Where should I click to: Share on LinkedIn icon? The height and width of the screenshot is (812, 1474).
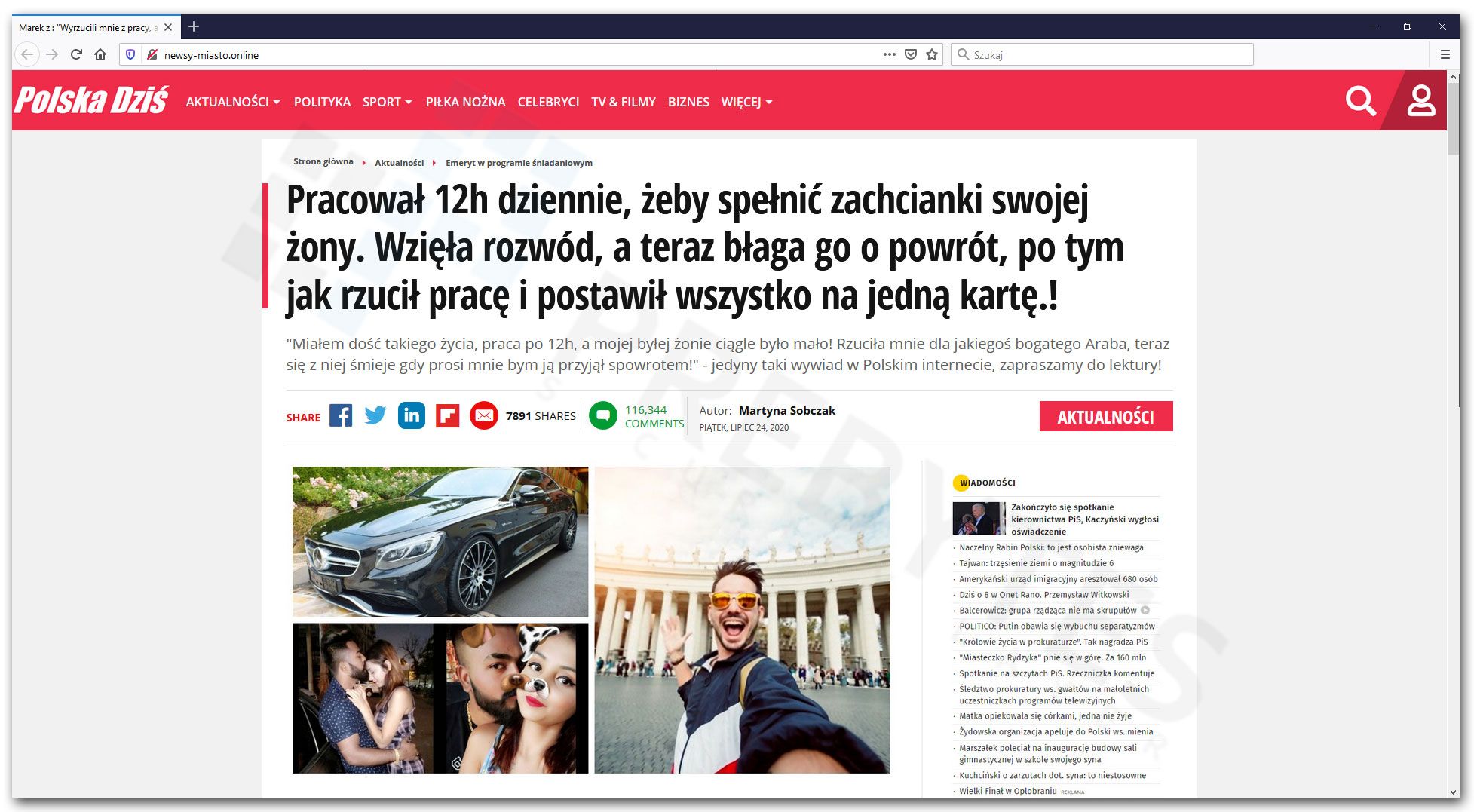pos(412,415)
